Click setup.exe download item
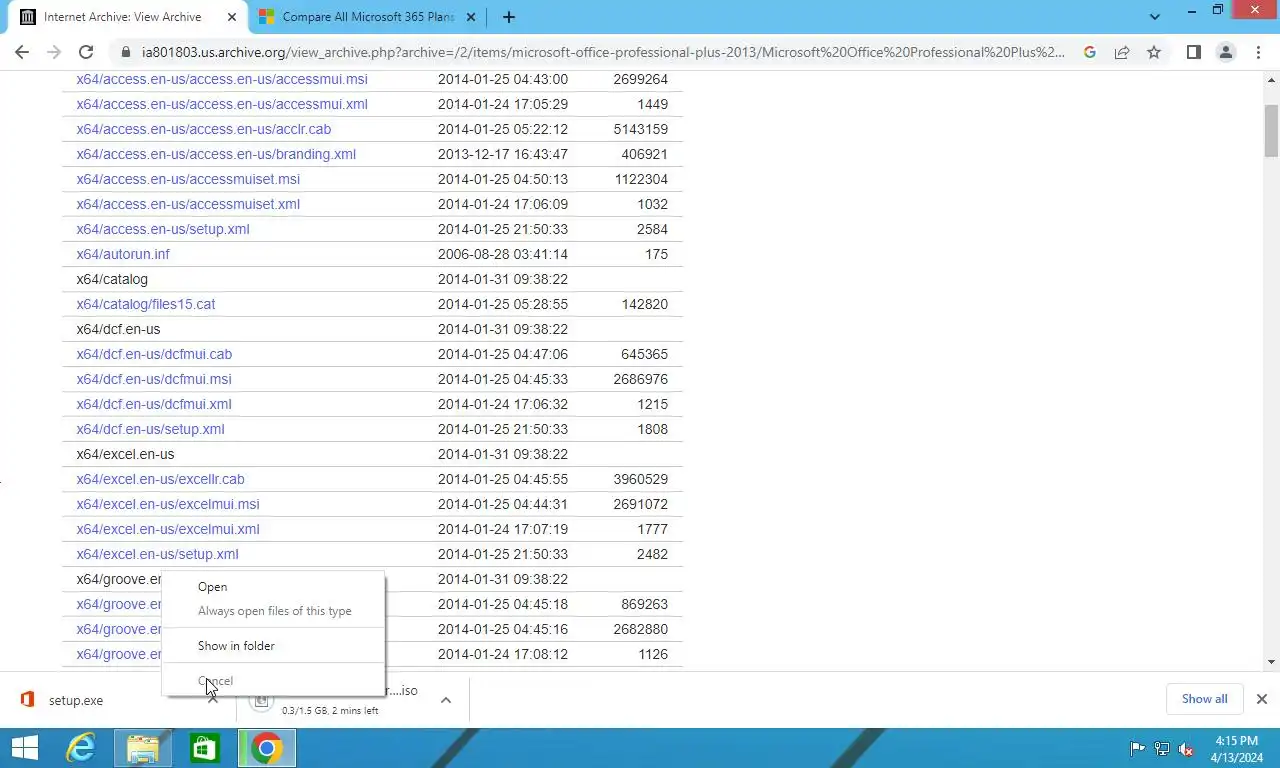Image resolution: width=1280 pixels, height=768 pixels. [76, 700]
